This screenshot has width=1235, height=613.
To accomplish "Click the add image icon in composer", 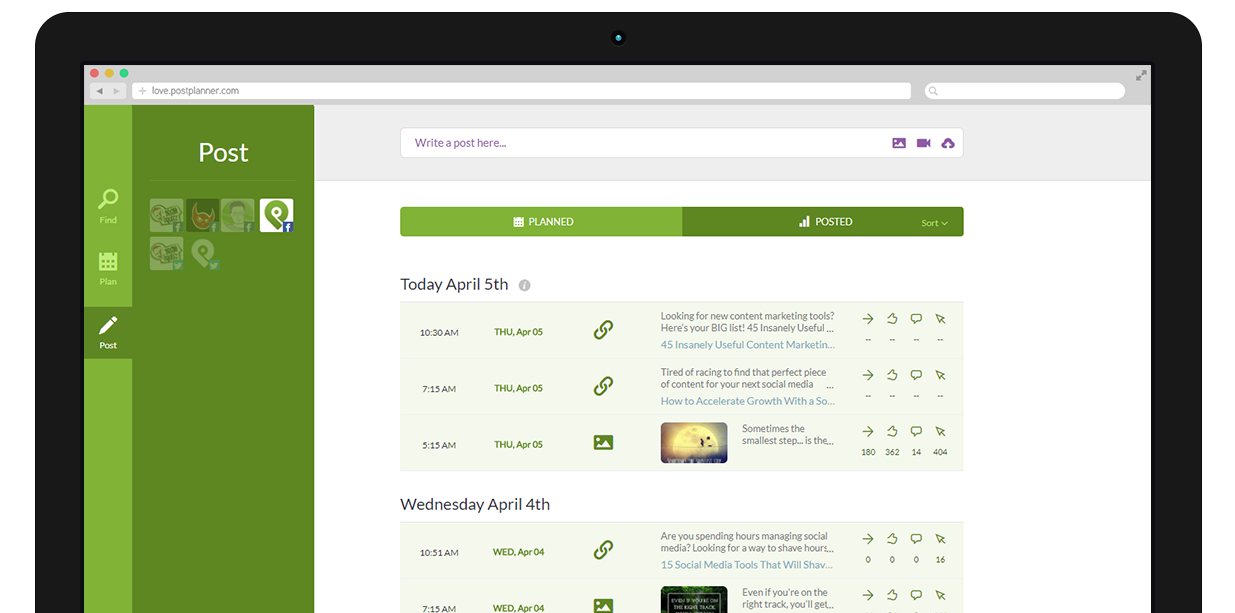I will pos(899,143).
